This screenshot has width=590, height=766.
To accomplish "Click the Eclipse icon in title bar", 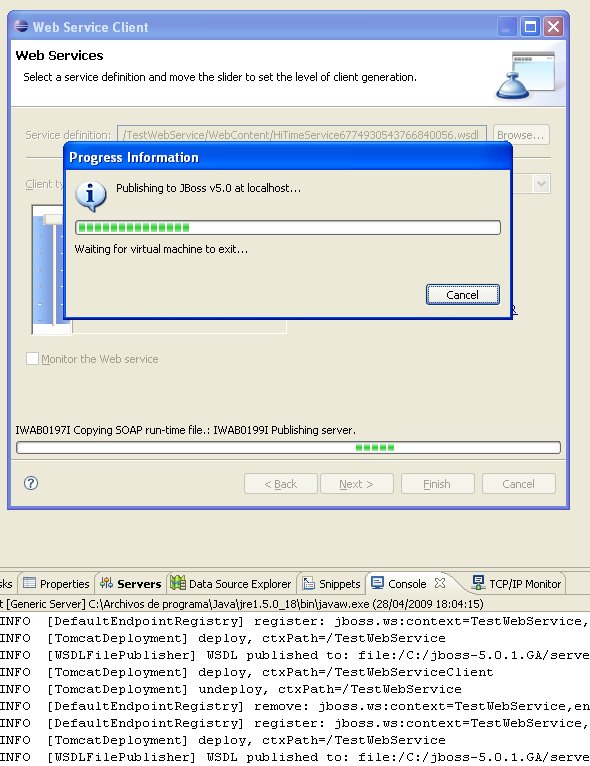I will click(x=21, y=26).
